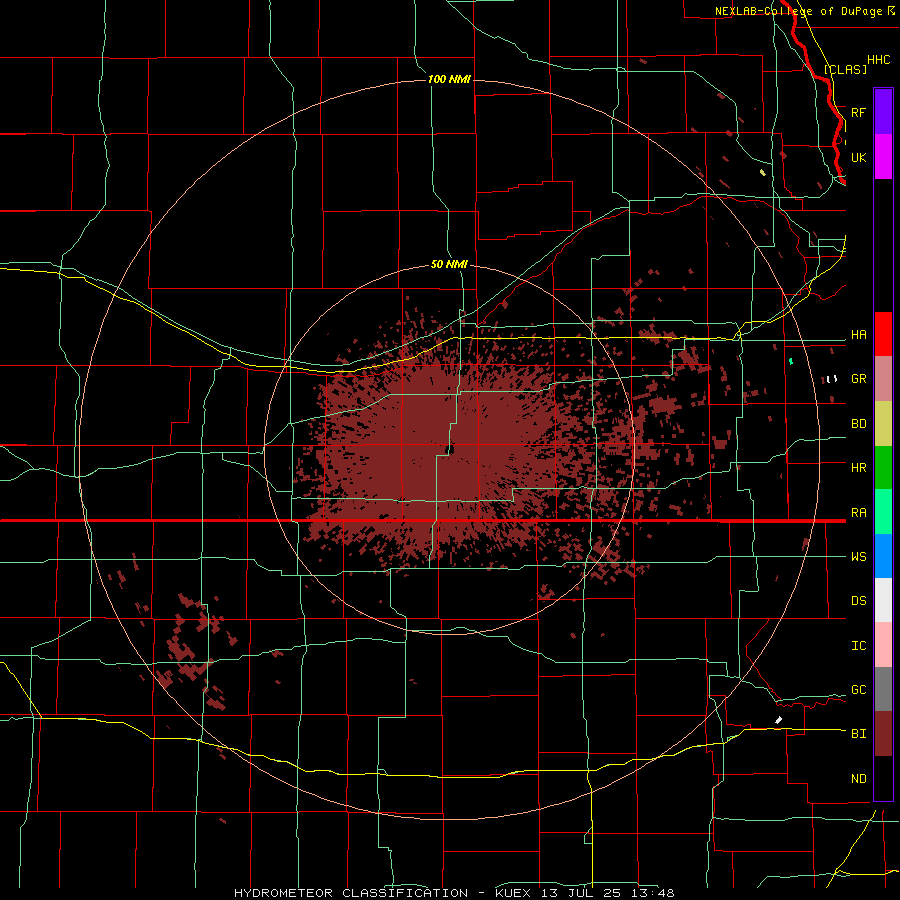Click the 'UK' legend label
Screen dimensions: 900x900
pyautogui.click(x=859, y=157)
